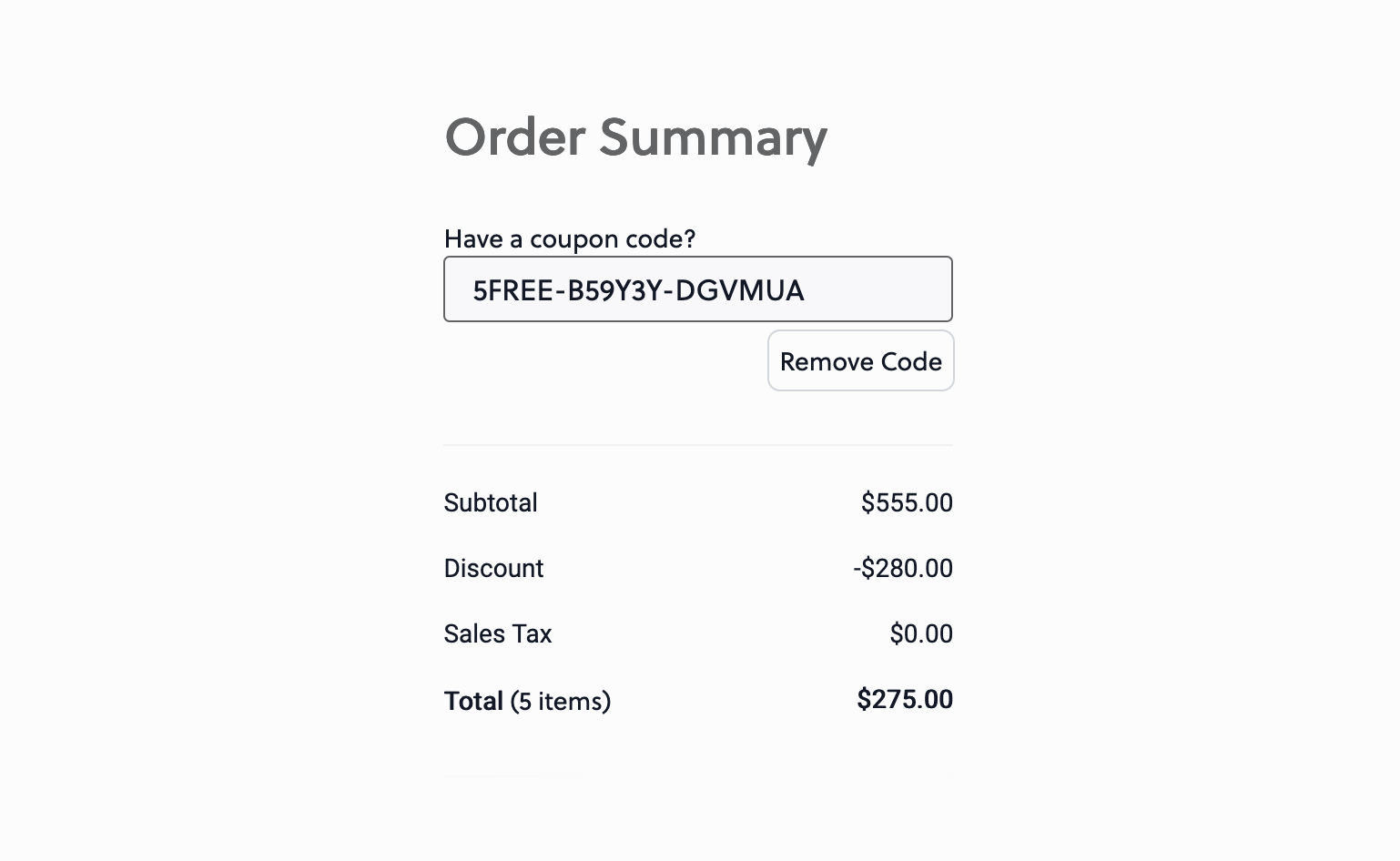Click the divider line above Subtotal

[697, 445]
